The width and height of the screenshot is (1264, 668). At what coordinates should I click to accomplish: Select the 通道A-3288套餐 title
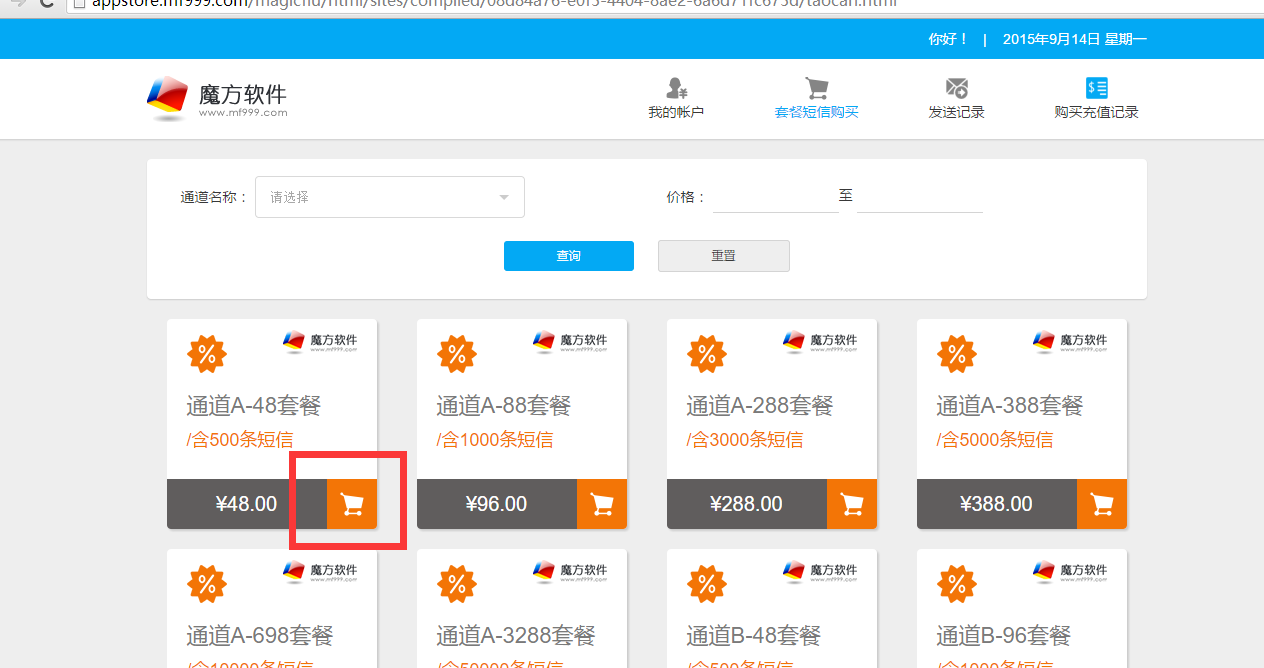point(516,636)
